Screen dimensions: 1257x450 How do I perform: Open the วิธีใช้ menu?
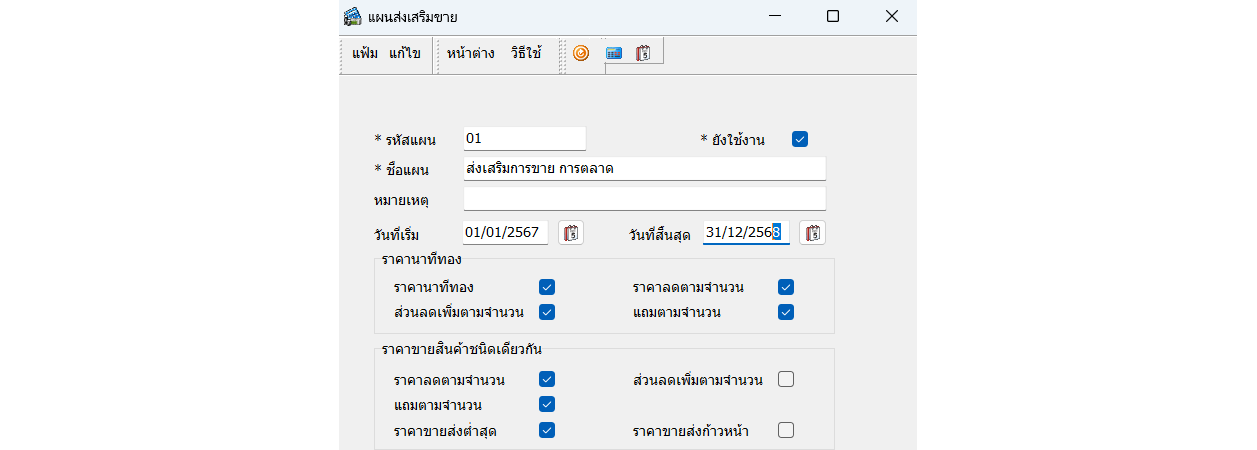[x=526, y=53]
